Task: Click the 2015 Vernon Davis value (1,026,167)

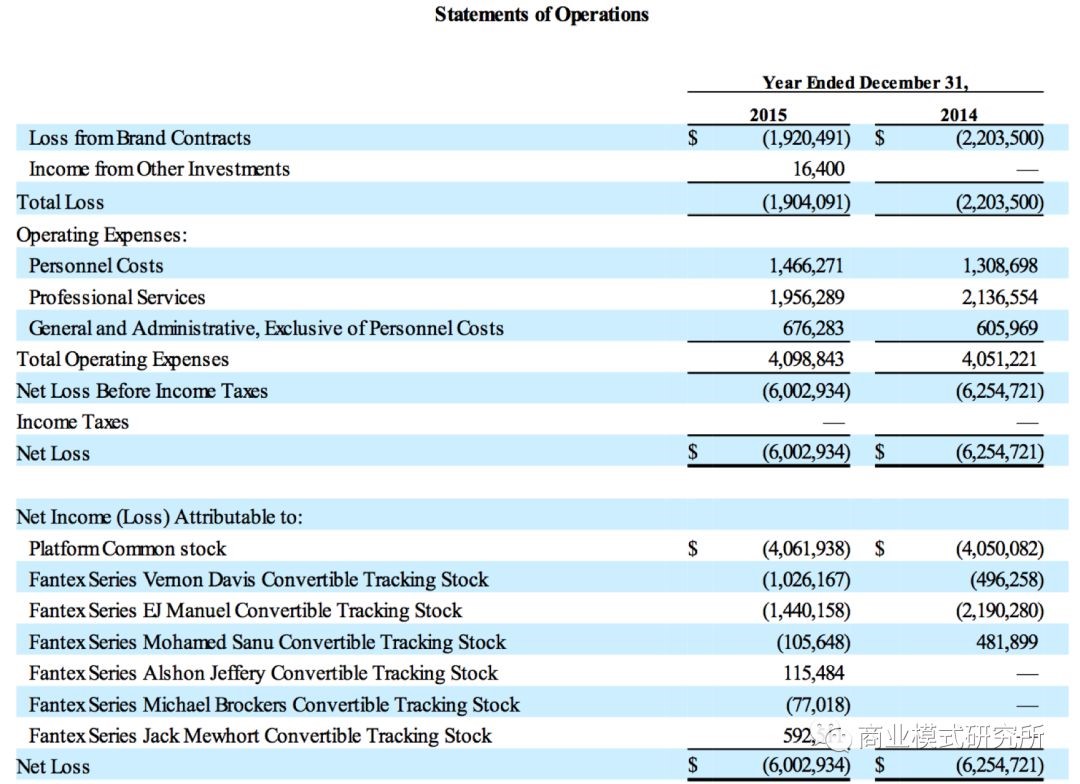Action: 806,580
